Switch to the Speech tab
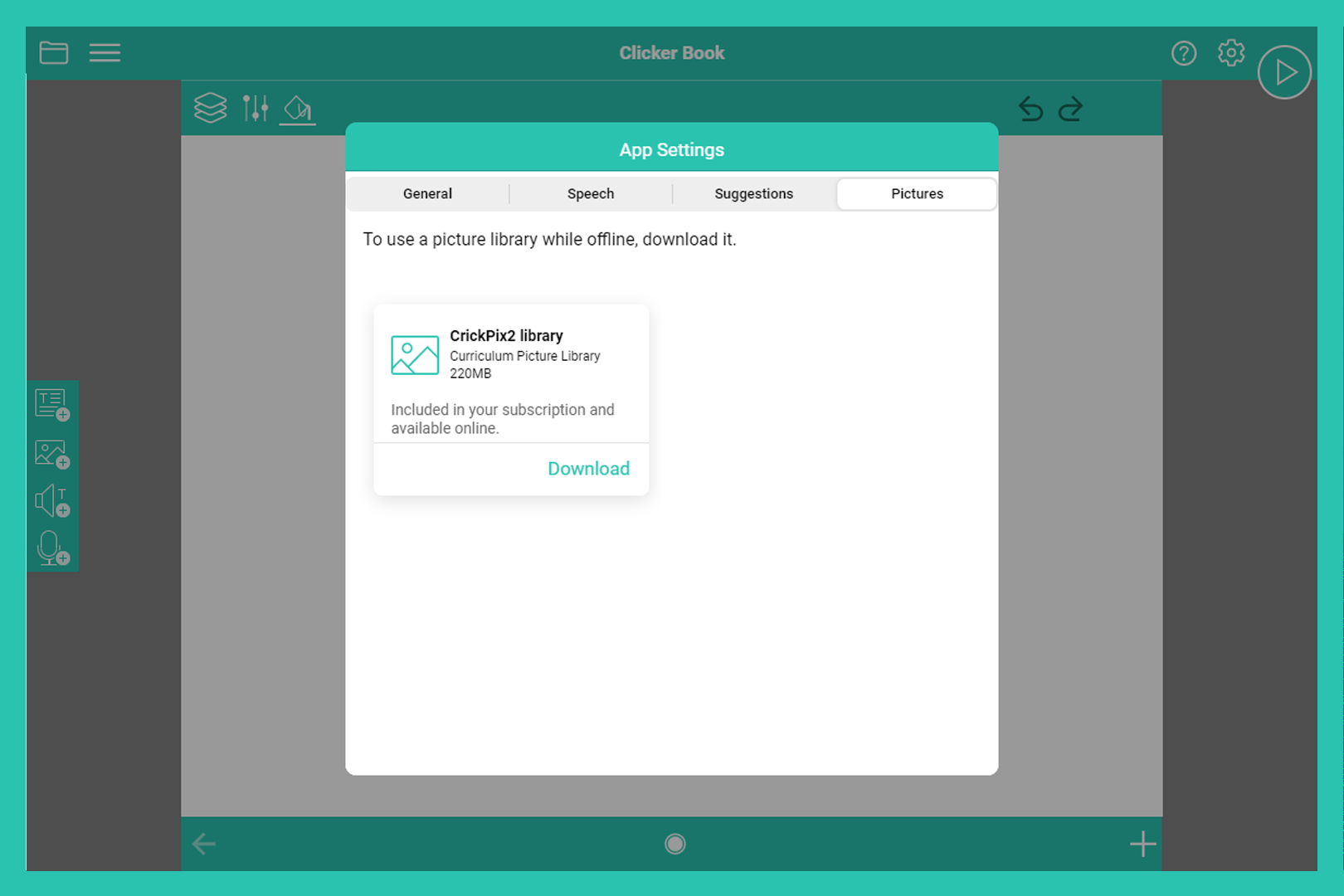Viewport: 1344px width, 896px height. coord(591,193)
